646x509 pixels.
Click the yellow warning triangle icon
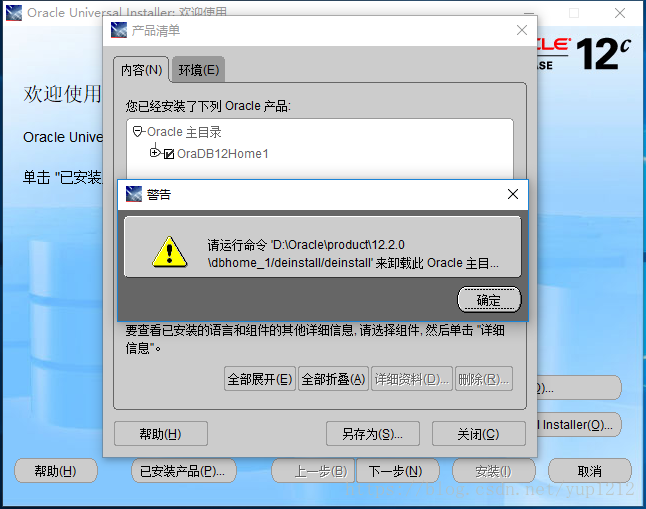point(170,252)
